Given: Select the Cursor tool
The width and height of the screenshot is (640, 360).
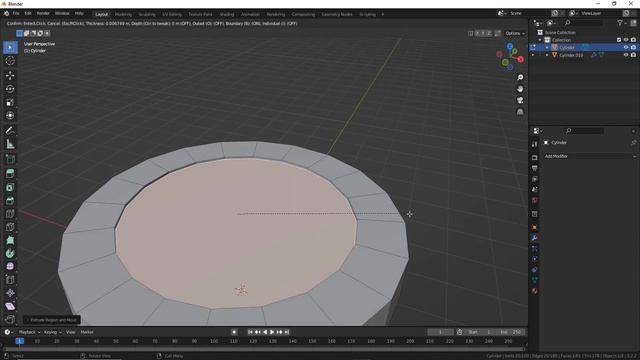Looking at the screenshot, I should (x=10, y=61).
